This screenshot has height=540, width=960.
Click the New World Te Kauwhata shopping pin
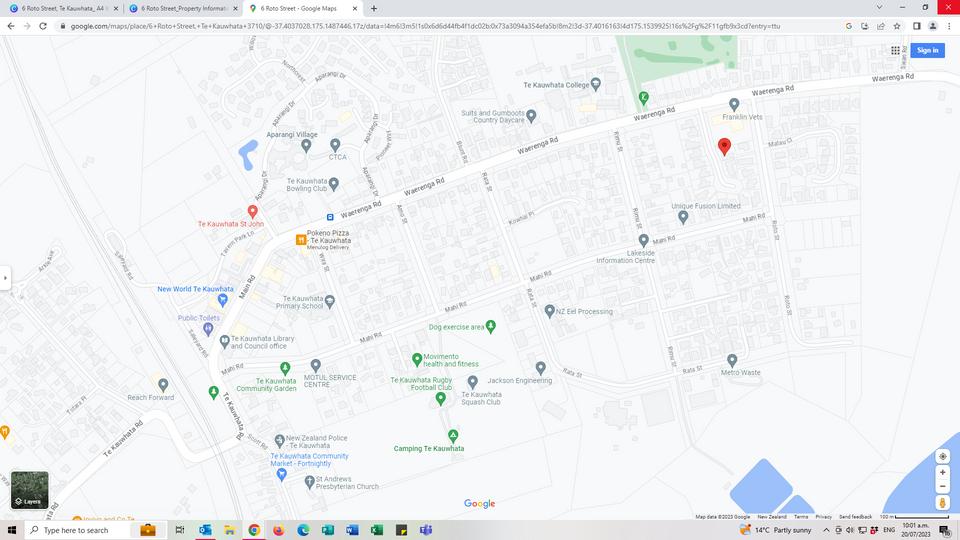[223, 300]
